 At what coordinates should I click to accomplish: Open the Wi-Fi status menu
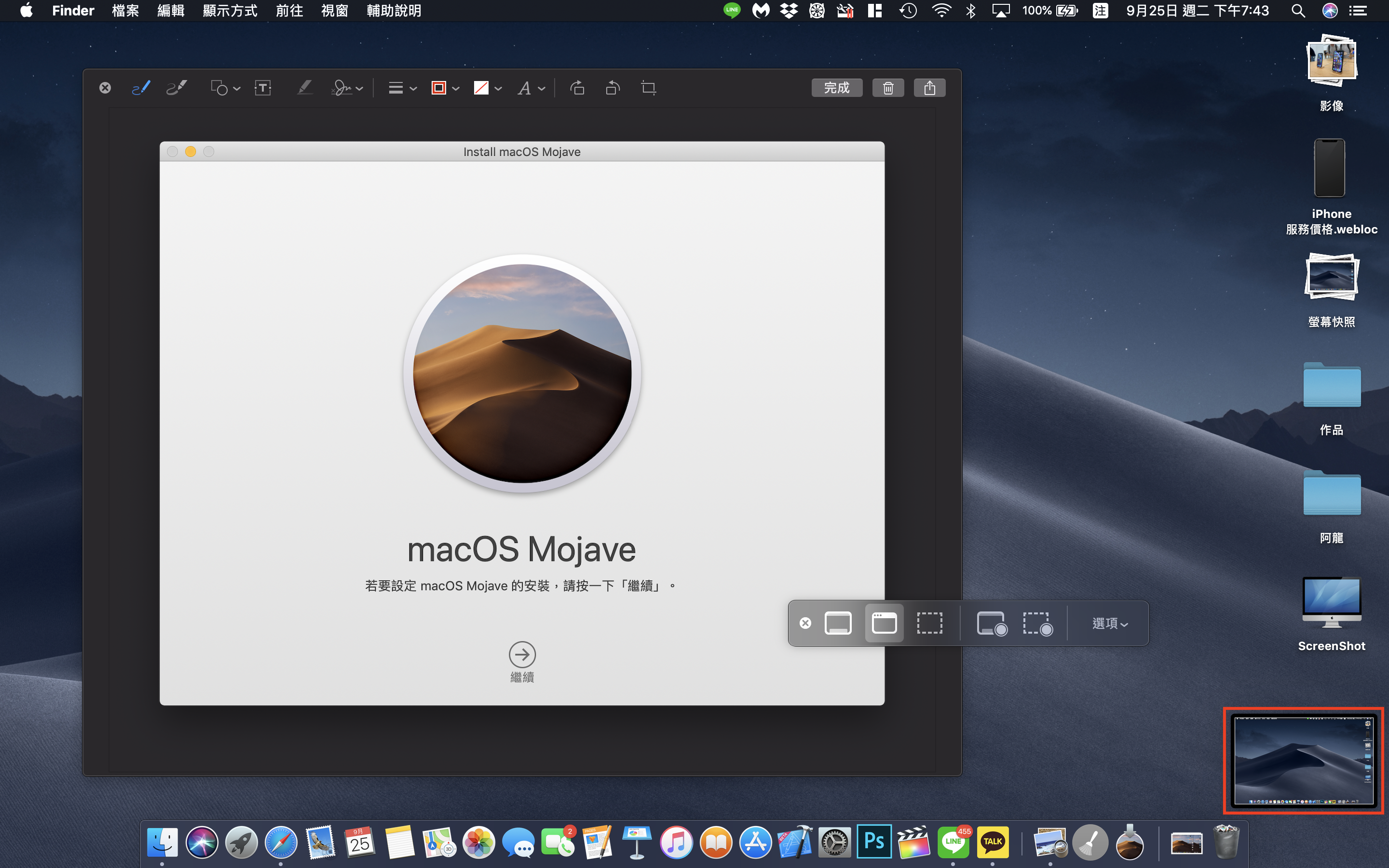click(941, 10)
